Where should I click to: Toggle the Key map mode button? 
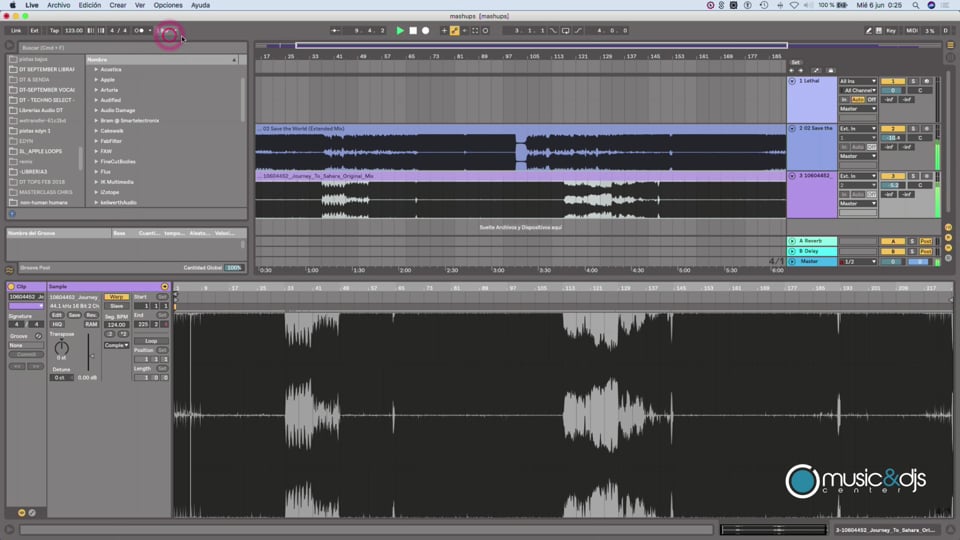click(x=891, y=31)
